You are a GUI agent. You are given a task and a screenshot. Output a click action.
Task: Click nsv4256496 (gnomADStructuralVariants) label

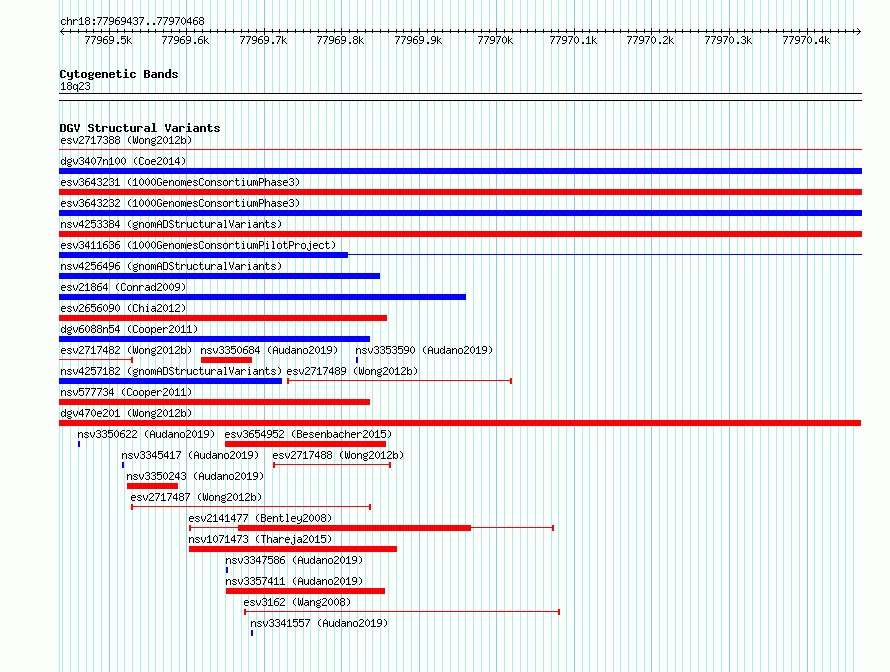pyautogui.click(x=171, y=266)
